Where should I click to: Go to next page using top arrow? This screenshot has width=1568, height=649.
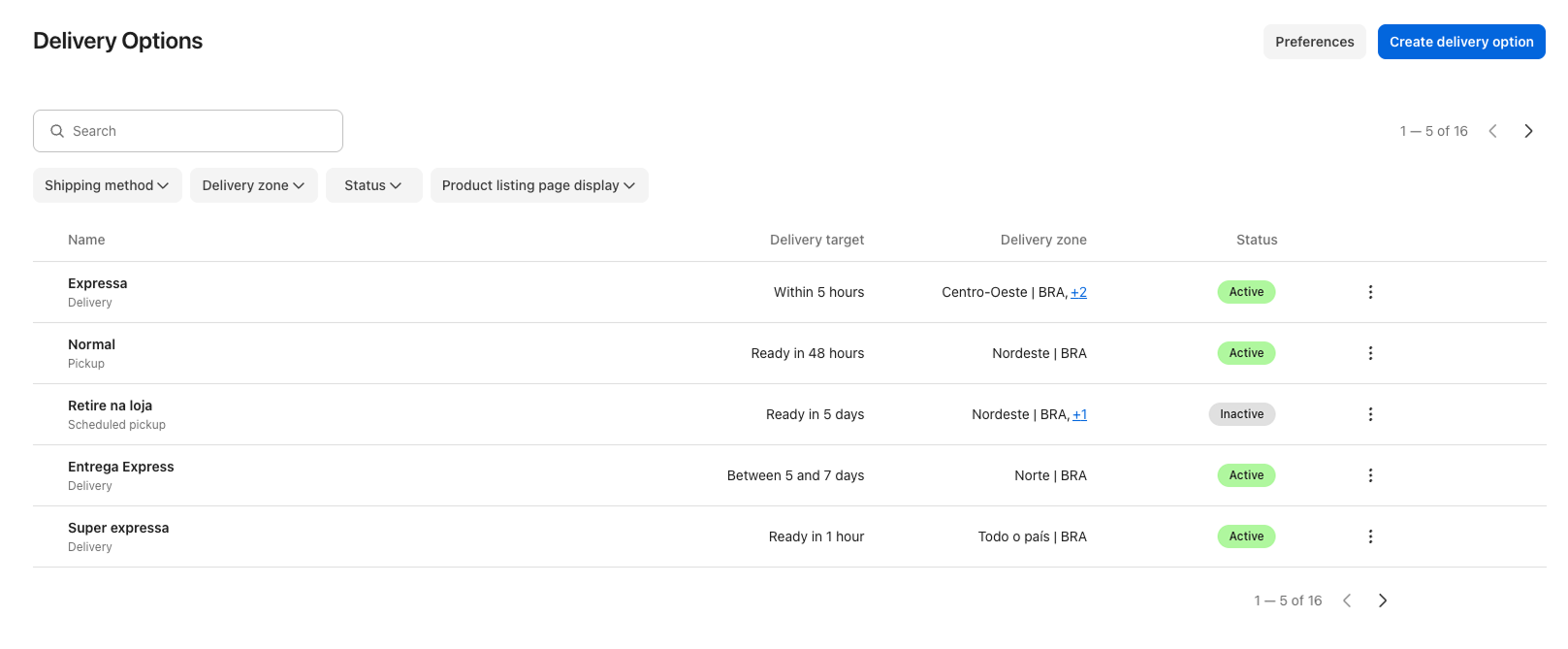[x=1528, y=131]
